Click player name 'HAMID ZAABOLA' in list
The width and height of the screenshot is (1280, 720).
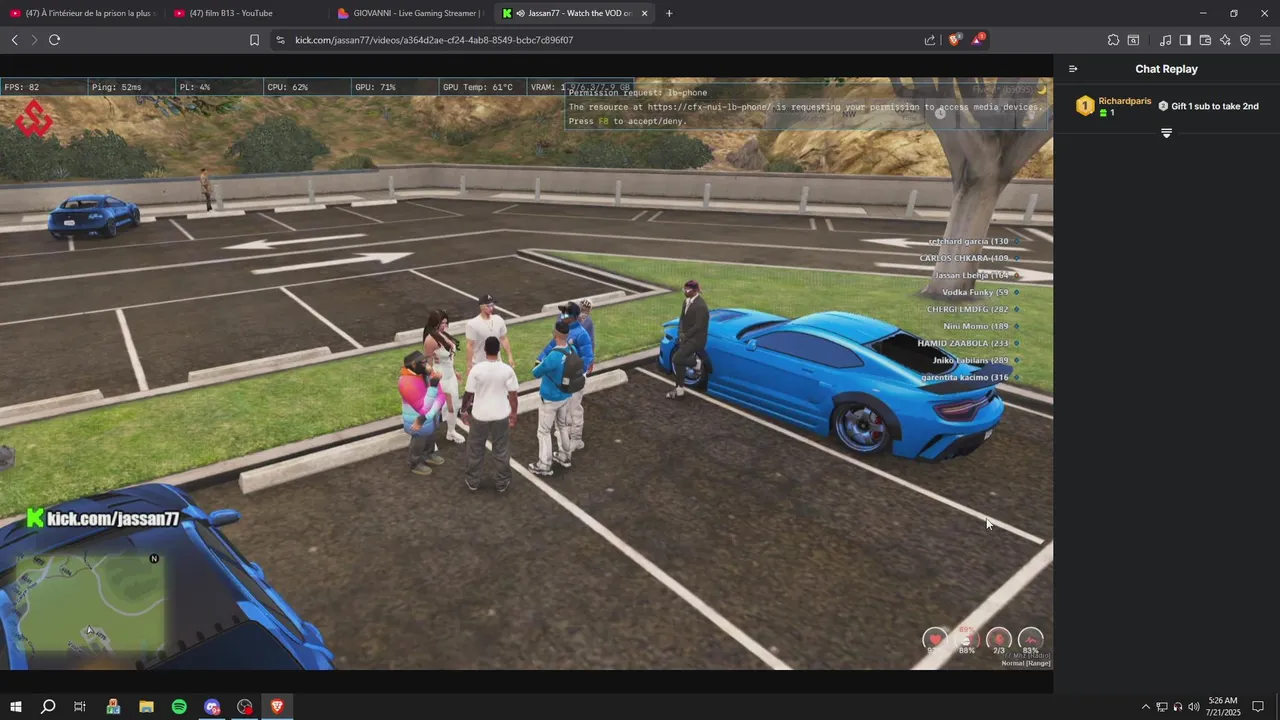tap(963, 343)
